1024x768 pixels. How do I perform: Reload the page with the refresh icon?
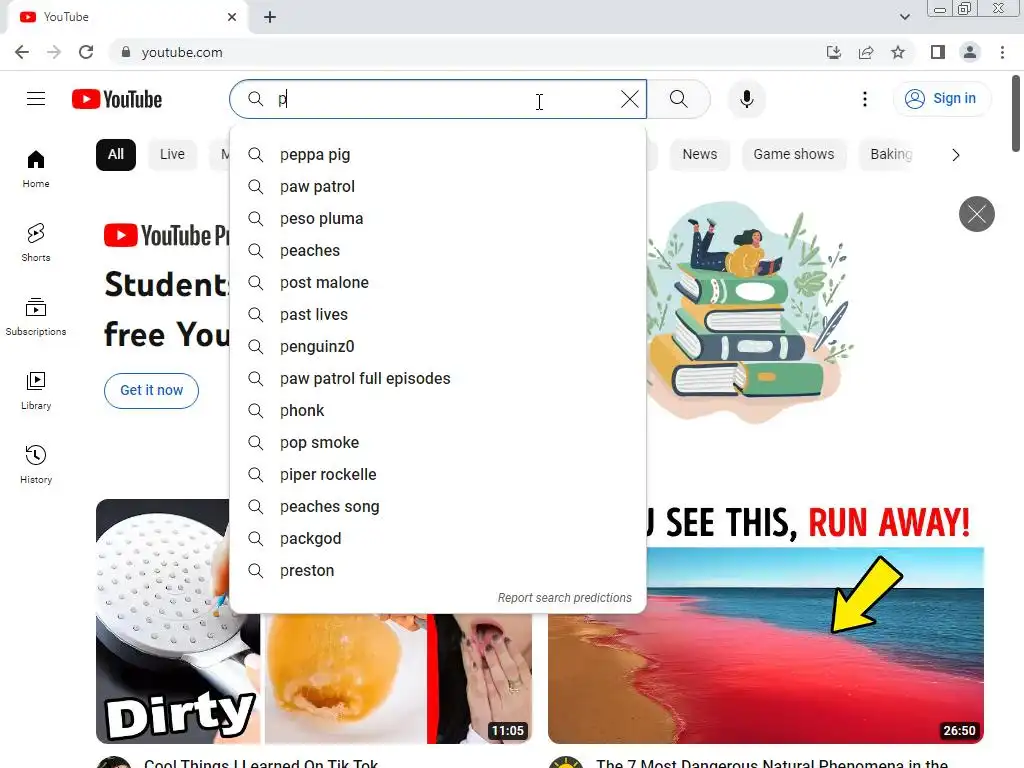coord(86,52)
